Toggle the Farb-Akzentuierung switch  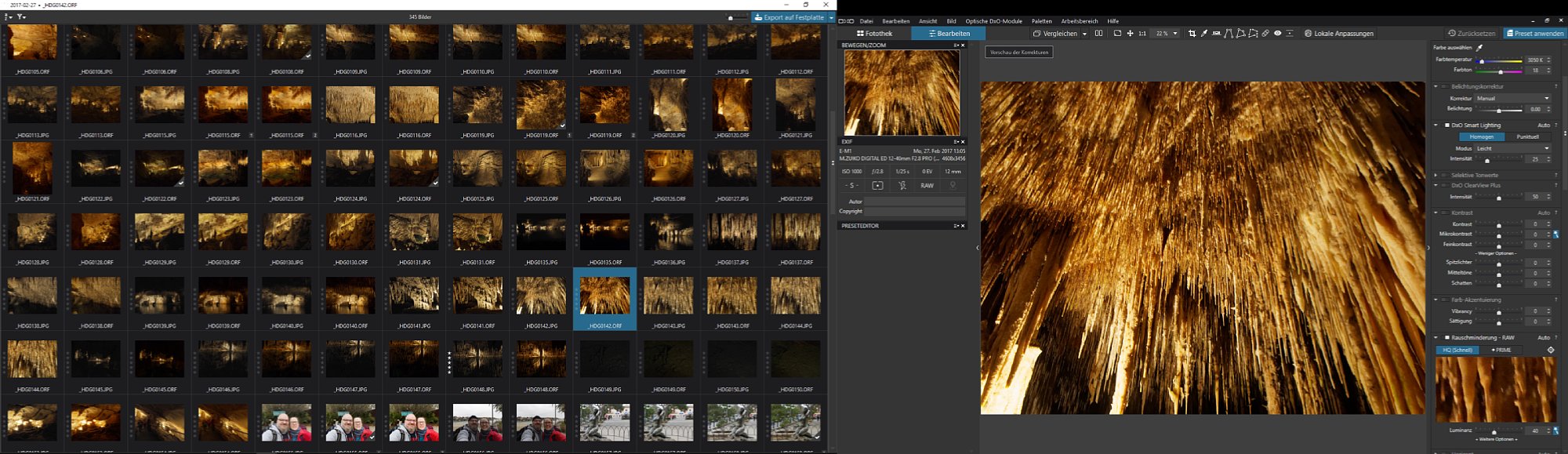(1445, 300)
